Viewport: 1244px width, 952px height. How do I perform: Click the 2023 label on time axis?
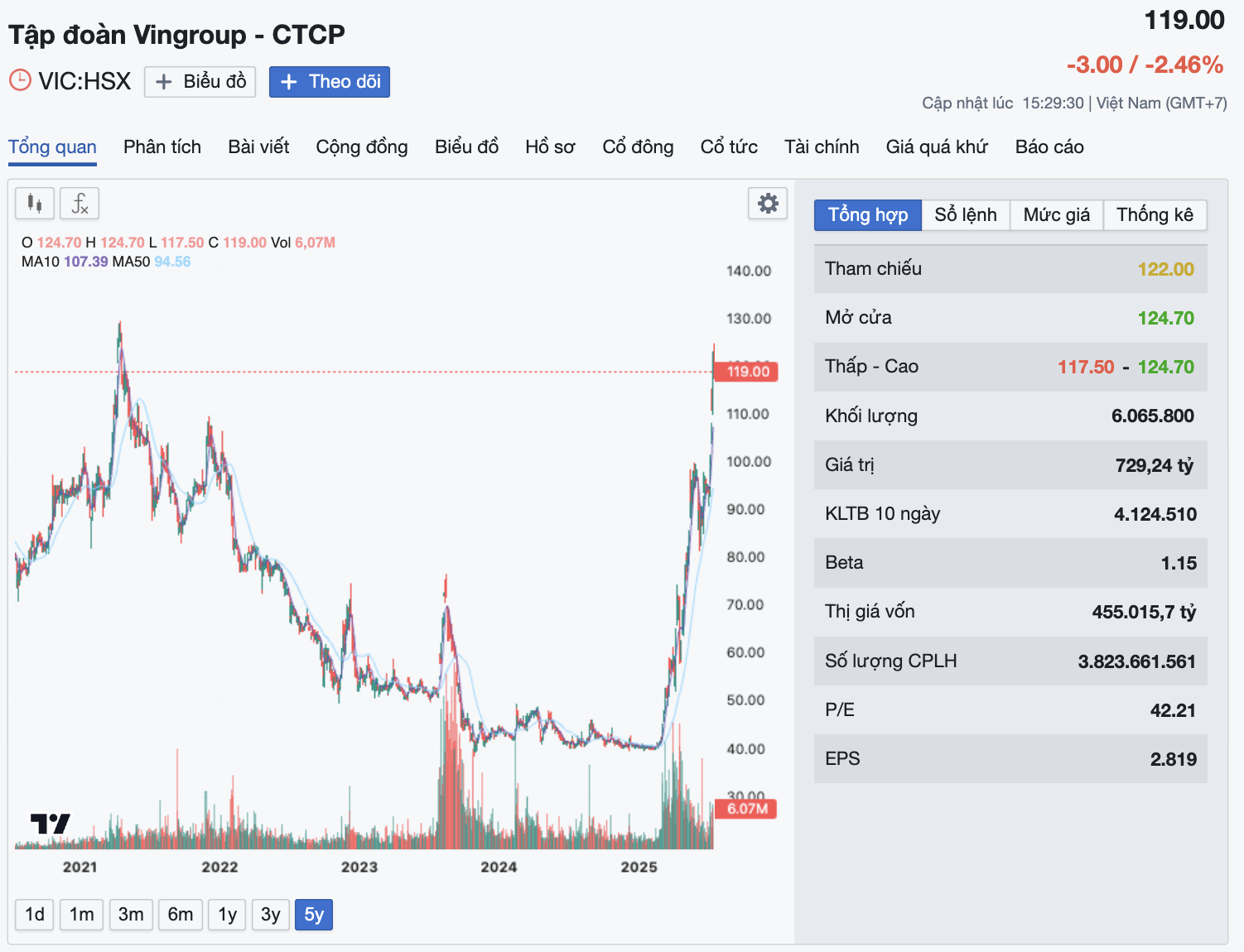(x=359, y=867)
